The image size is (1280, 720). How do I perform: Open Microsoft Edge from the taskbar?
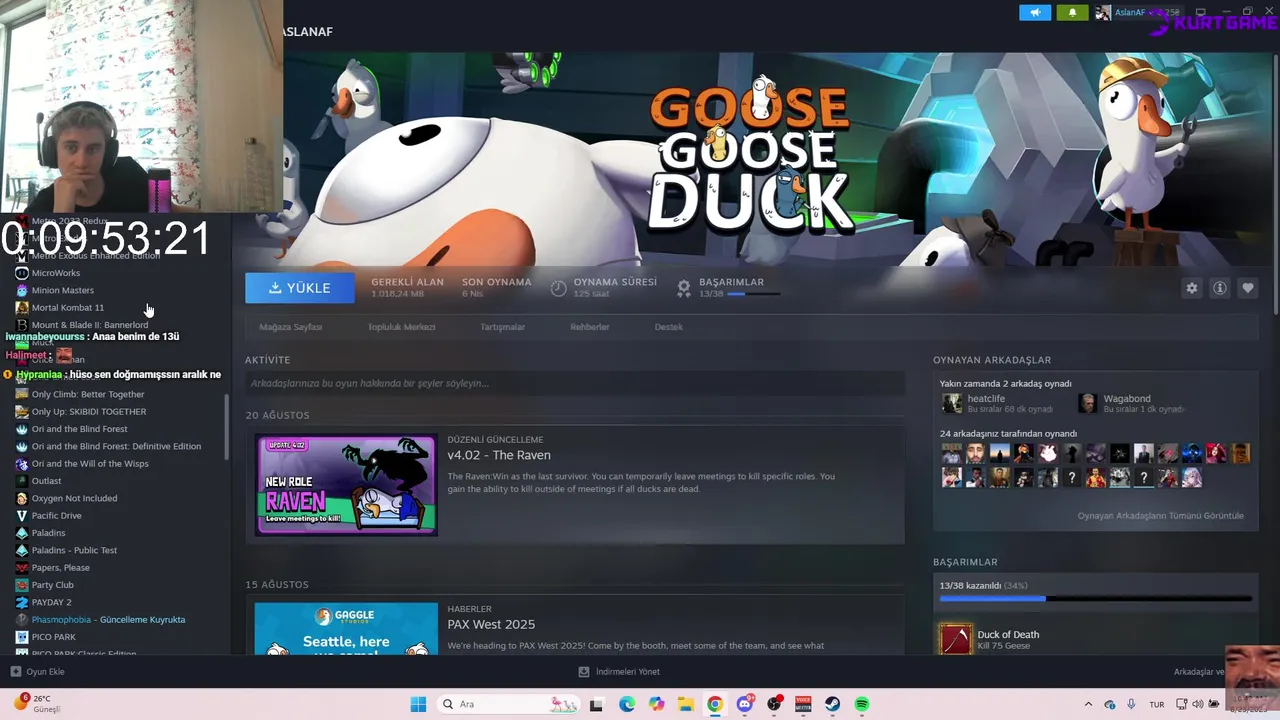pyautogui.click(x=627, y=704)
